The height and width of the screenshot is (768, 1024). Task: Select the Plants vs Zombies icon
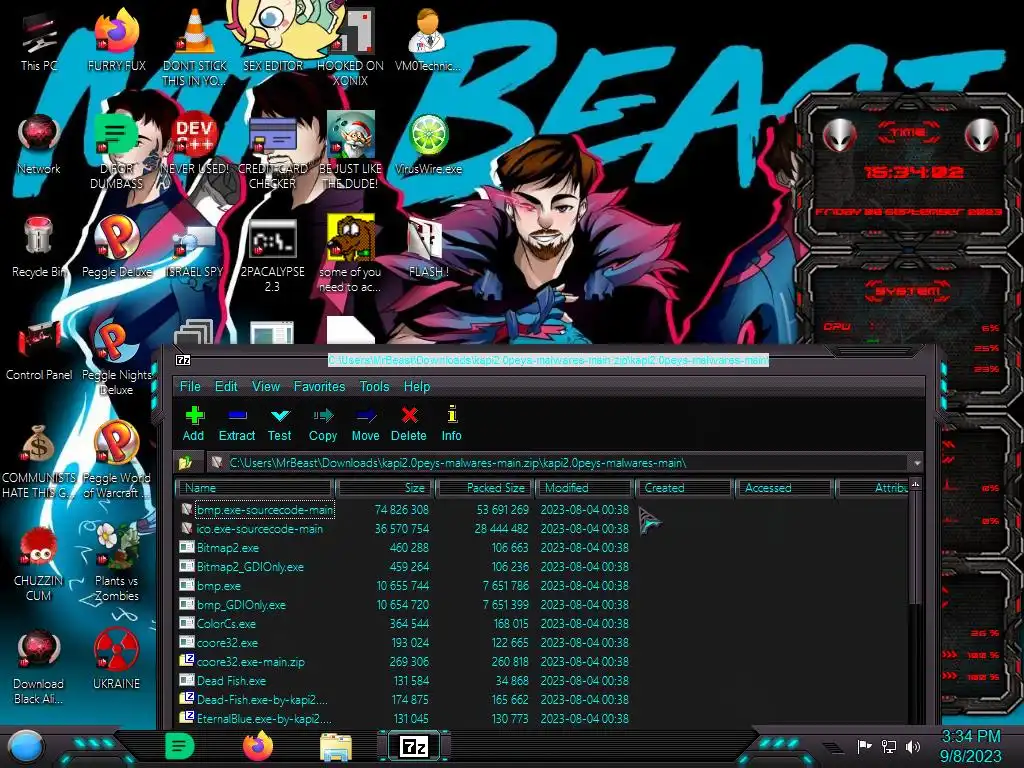[117, 563]
